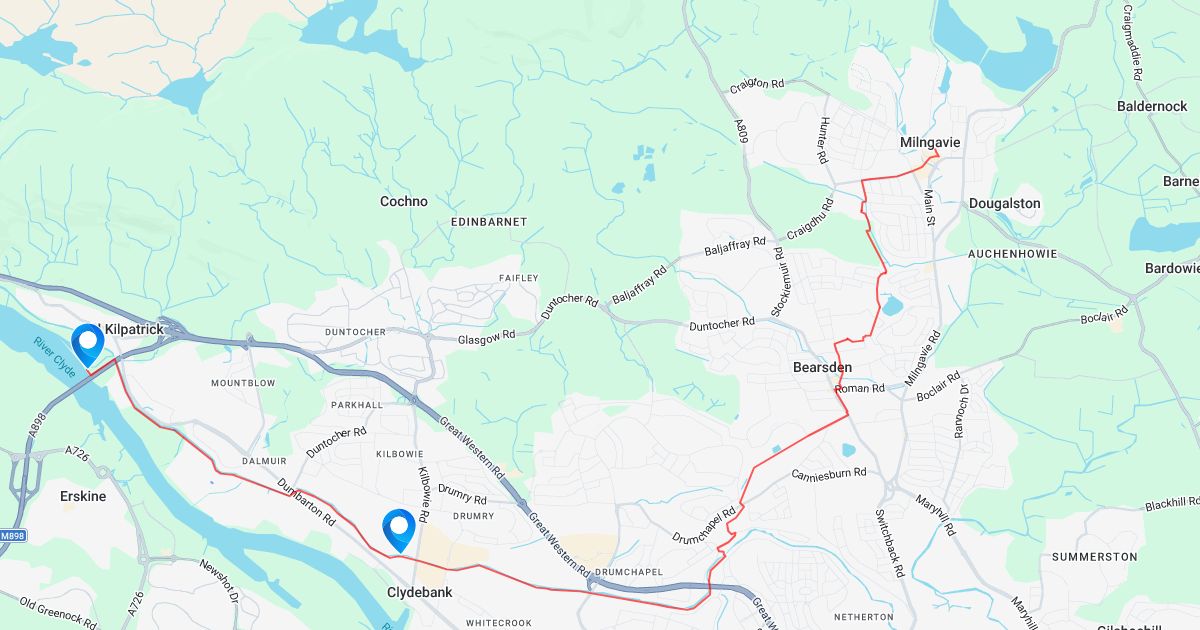Click the M898 motorway shield marker

(x=11, y=536)
